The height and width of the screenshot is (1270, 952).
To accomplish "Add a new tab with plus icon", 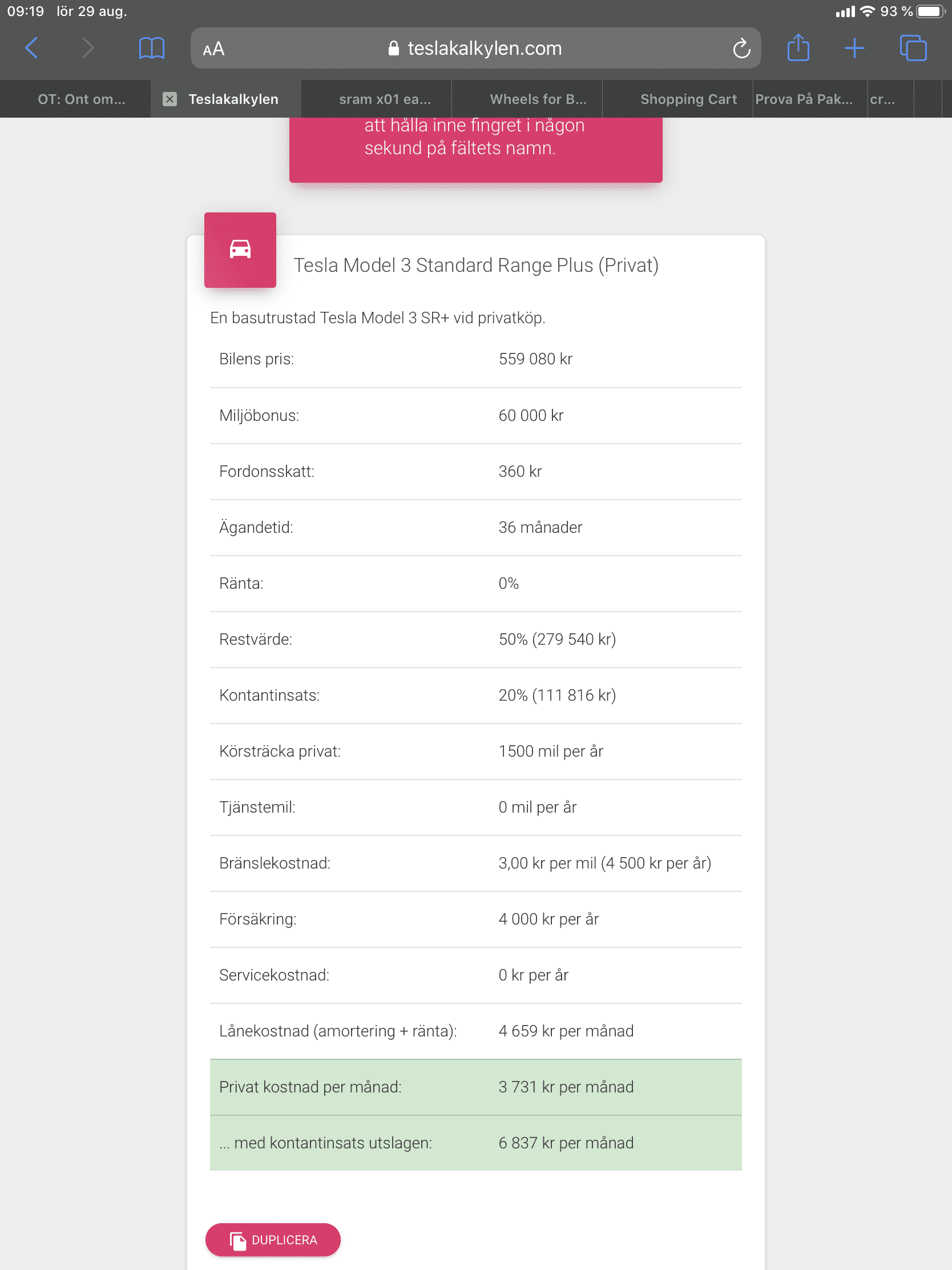I will click(x=854, y=48).
